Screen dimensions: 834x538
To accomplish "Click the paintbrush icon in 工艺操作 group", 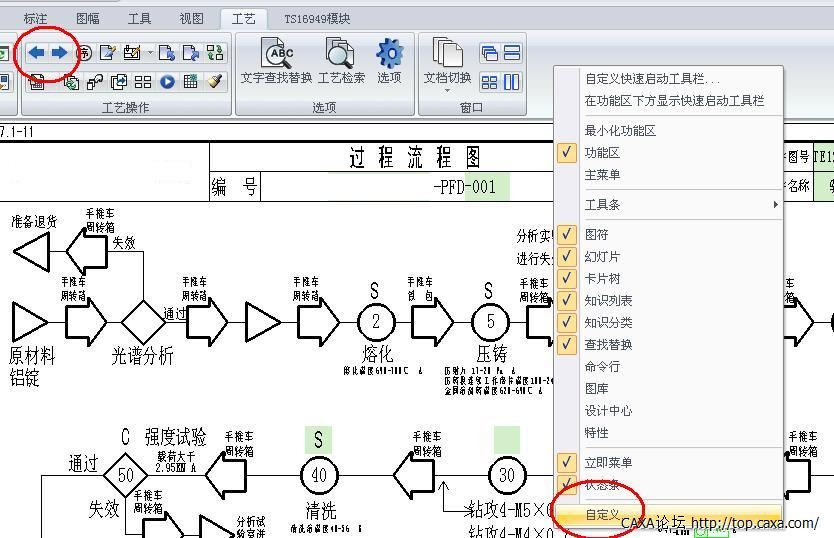I will point(215,82).
